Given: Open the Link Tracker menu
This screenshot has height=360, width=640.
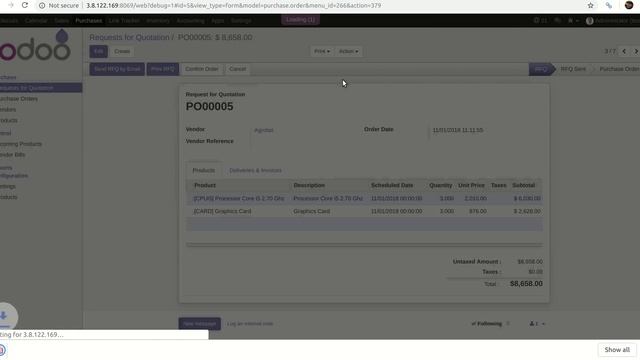Looking at the screenshot, I should coord(124,20).
